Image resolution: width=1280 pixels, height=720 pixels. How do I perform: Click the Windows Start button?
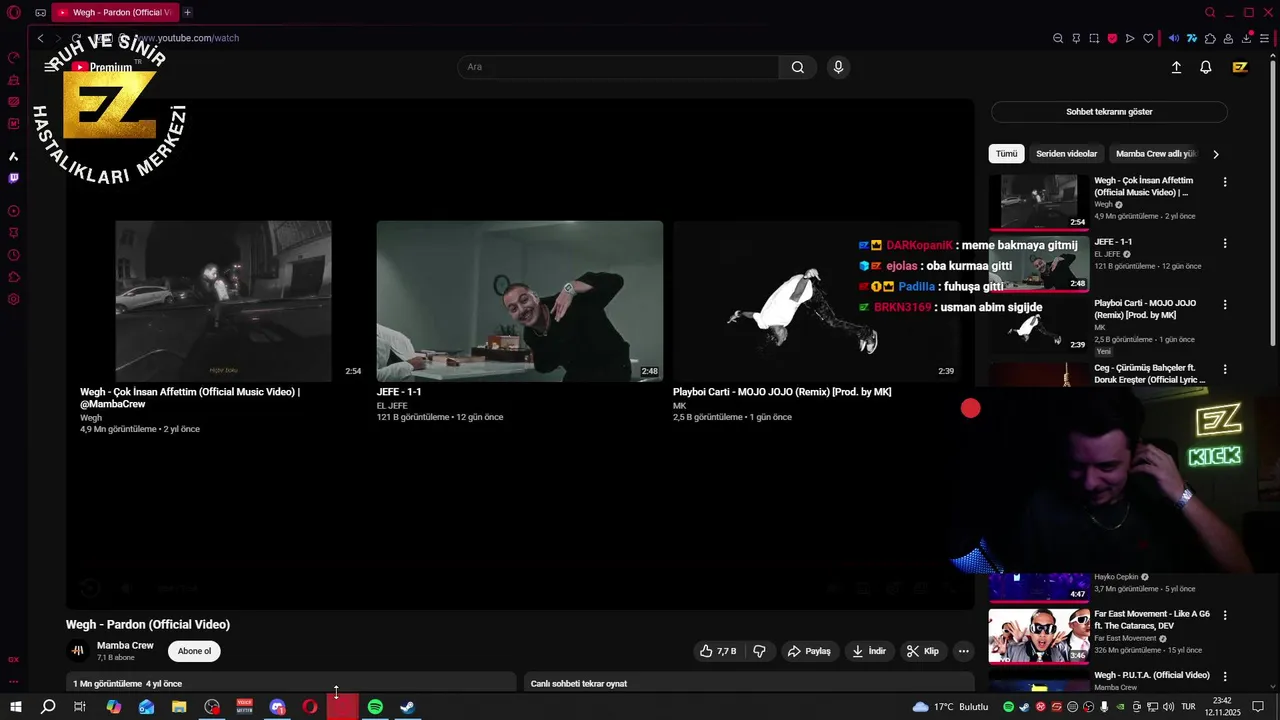coord(16,707)
